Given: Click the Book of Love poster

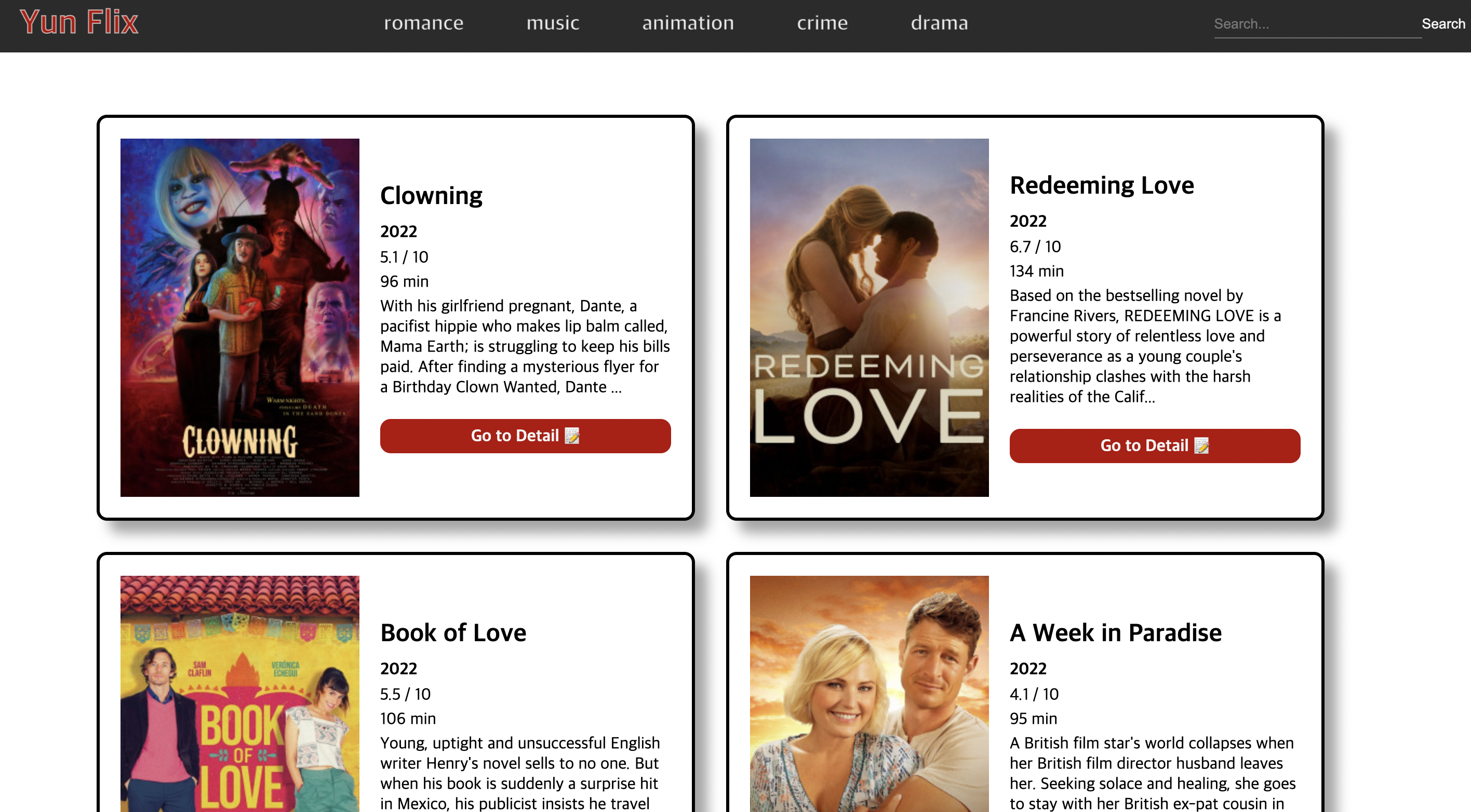Looking at the screenshot, I should click(240, 693).
